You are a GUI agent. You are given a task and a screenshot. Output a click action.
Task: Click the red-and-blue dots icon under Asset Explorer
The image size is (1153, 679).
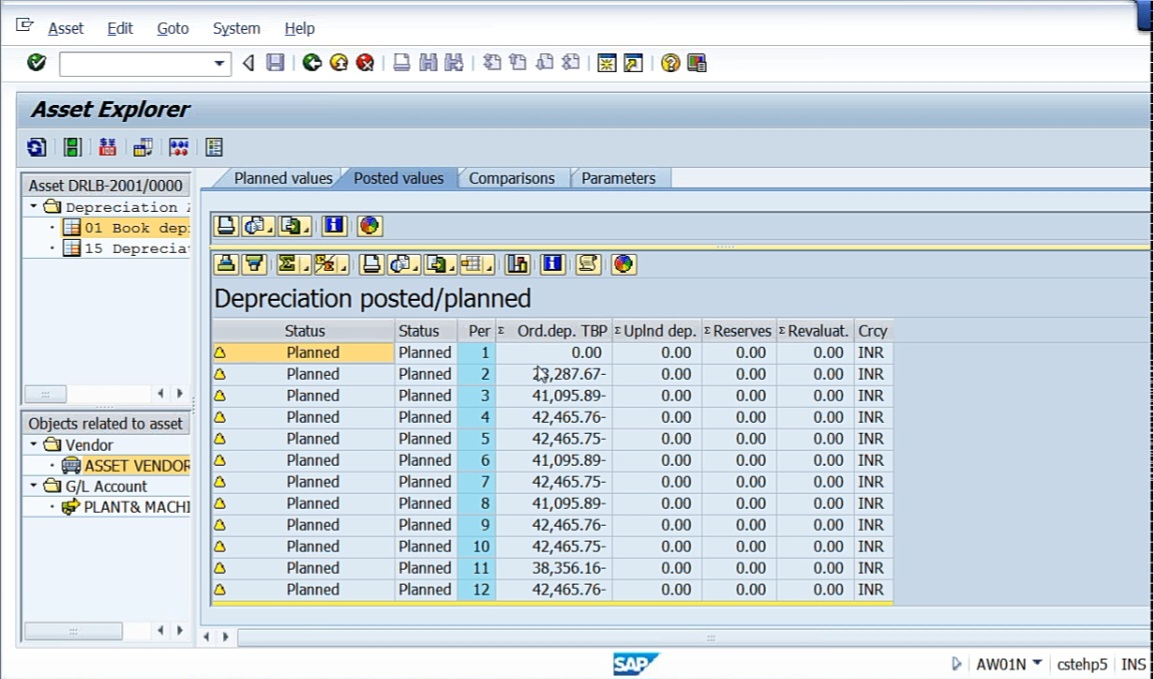tap(179, 147)
